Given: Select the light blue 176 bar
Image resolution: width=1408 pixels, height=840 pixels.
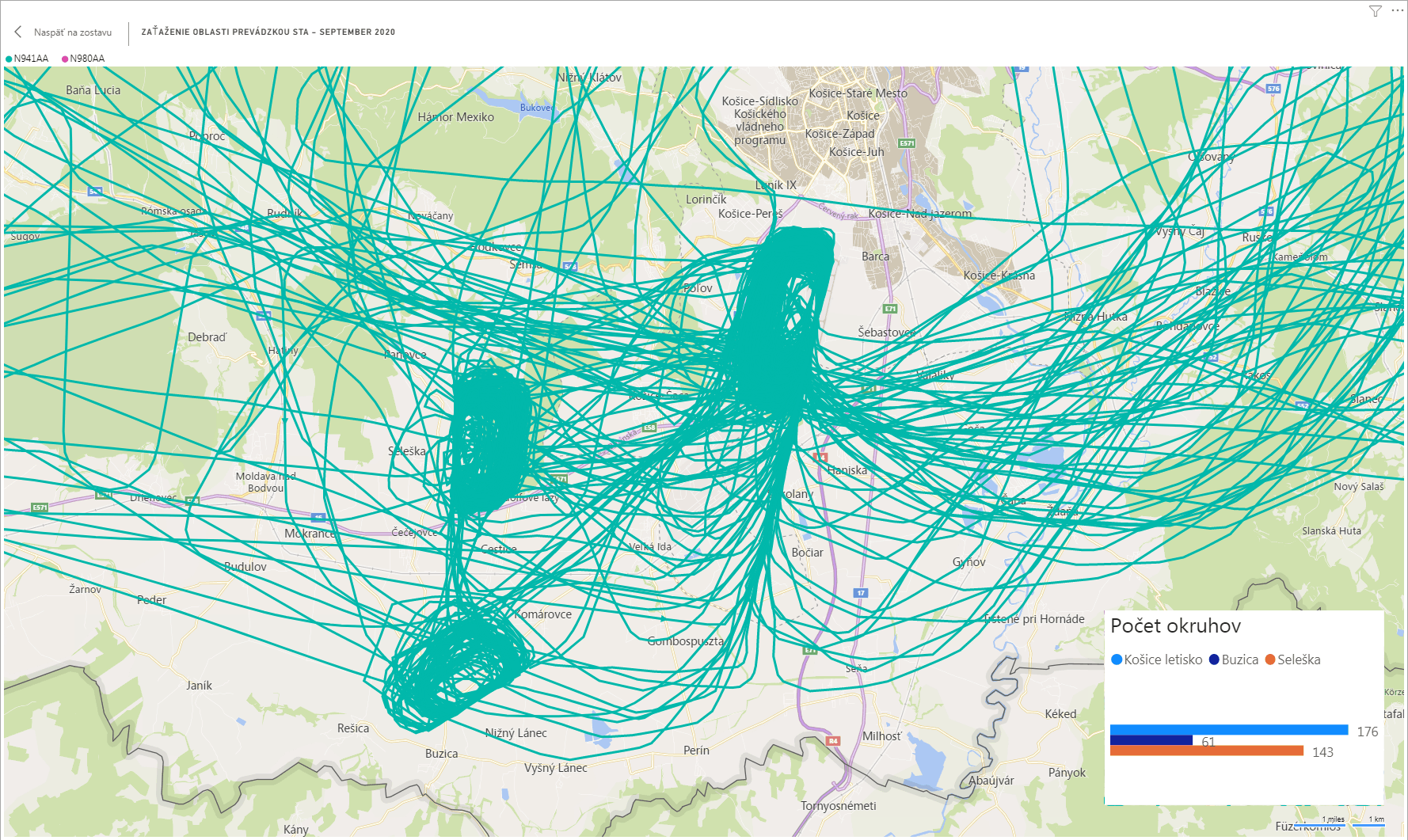Looking at the screenshot, I should click(1228, 729).
